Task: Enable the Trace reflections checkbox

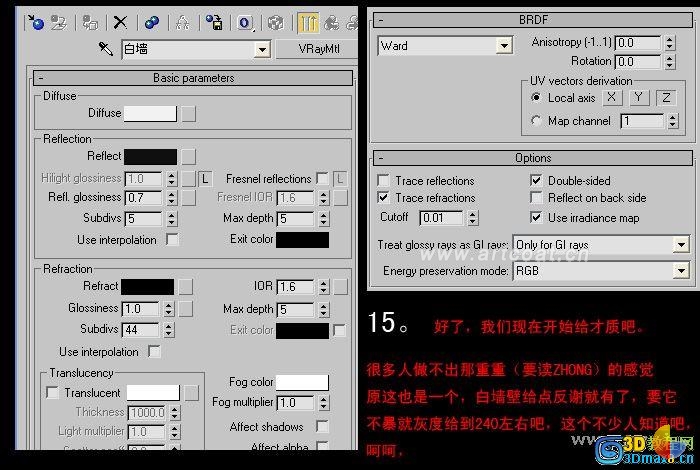Action: pos(383,180)
